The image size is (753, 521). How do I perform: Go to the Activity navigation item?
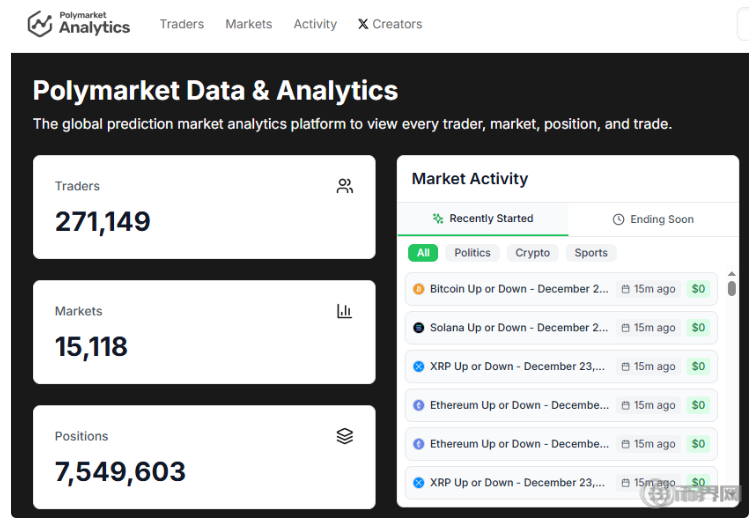(315, 24)
